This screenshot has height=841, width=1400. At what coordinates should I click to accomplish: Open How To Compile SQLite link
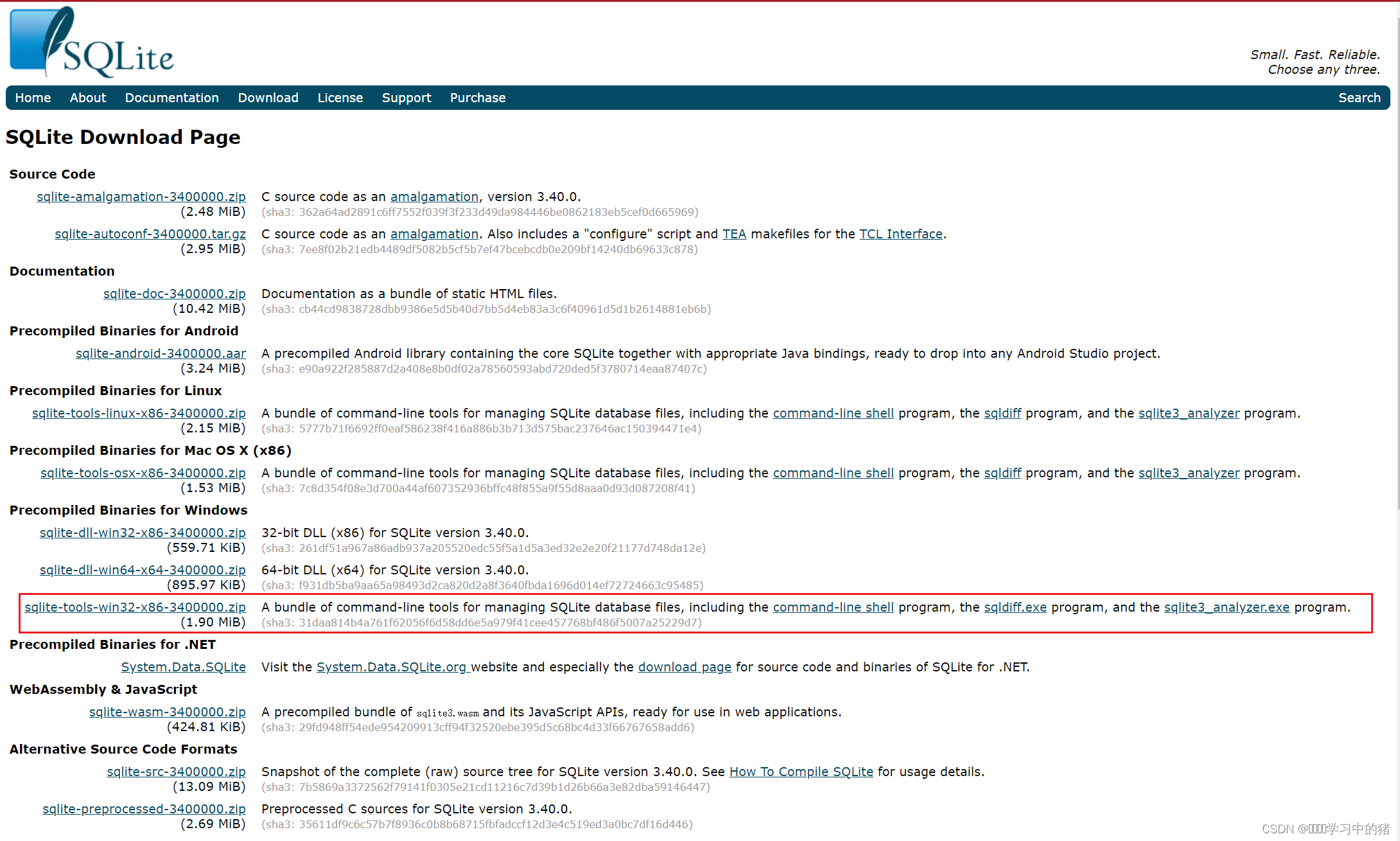(801, 772)
